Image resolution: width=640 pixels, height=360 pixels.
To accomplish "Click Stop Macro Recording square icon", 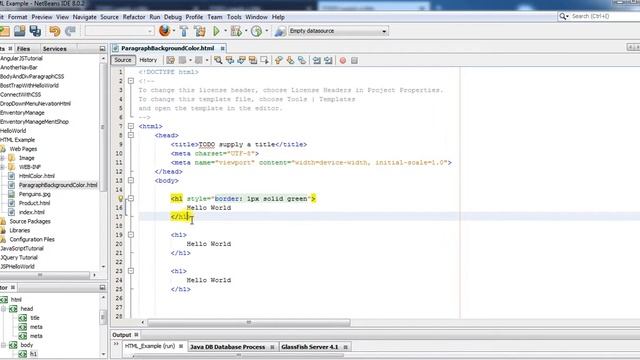I will (x=354, y=60).
